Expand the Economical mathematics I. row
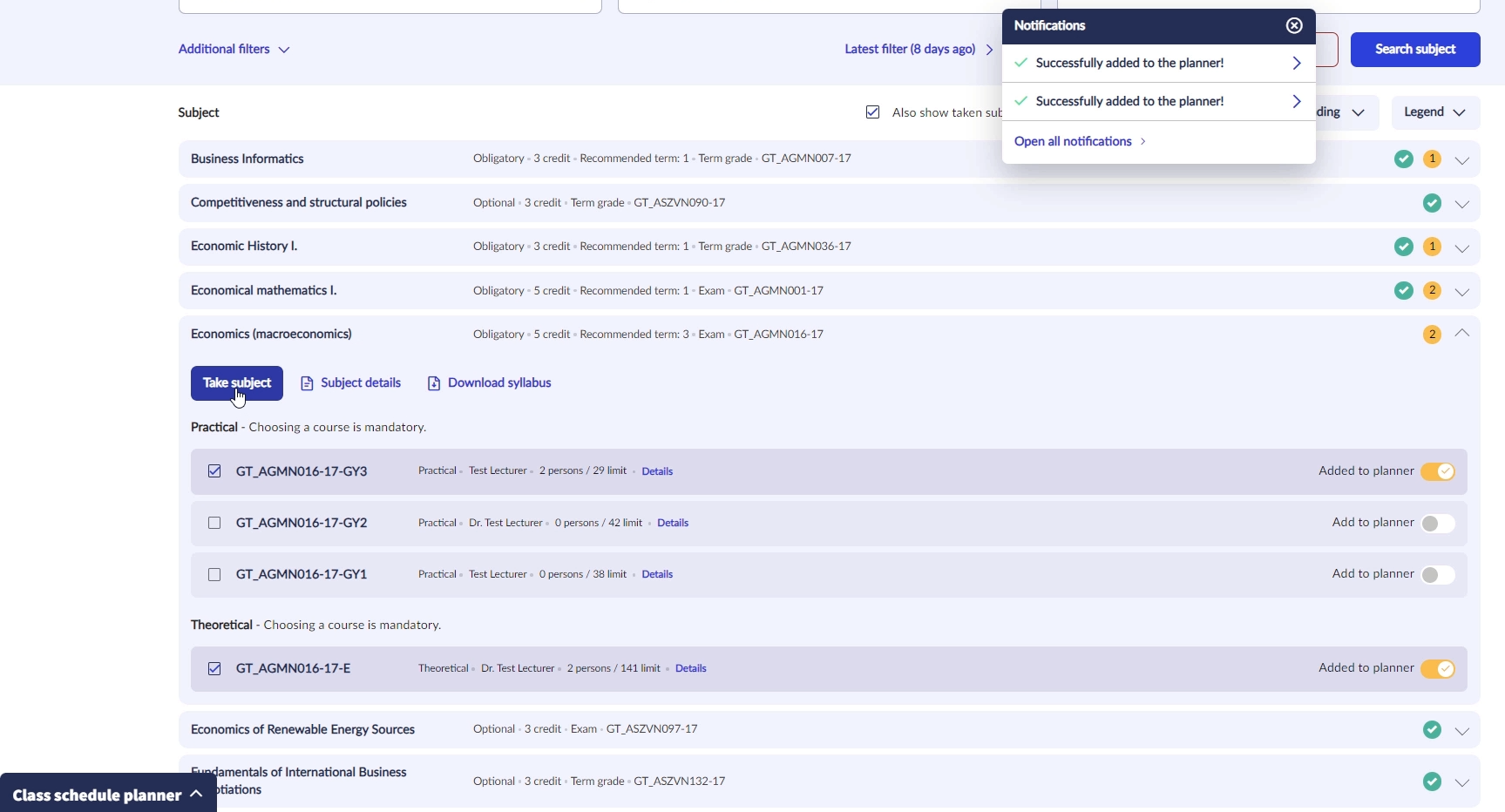Screen dimensions: 1505x812 pyautogui.click(x=1462, y=292)
